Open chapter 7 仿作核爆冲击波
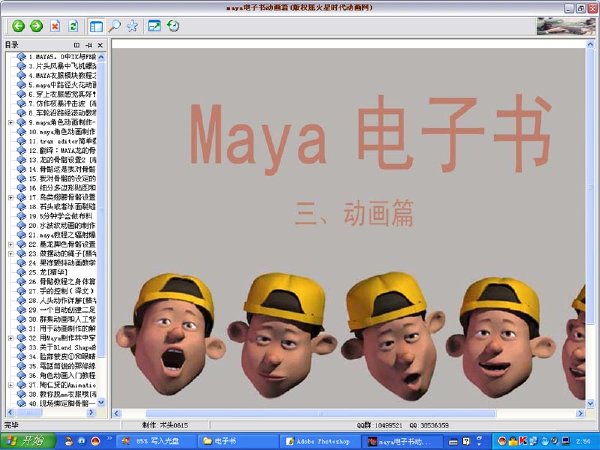 point(62,104)
